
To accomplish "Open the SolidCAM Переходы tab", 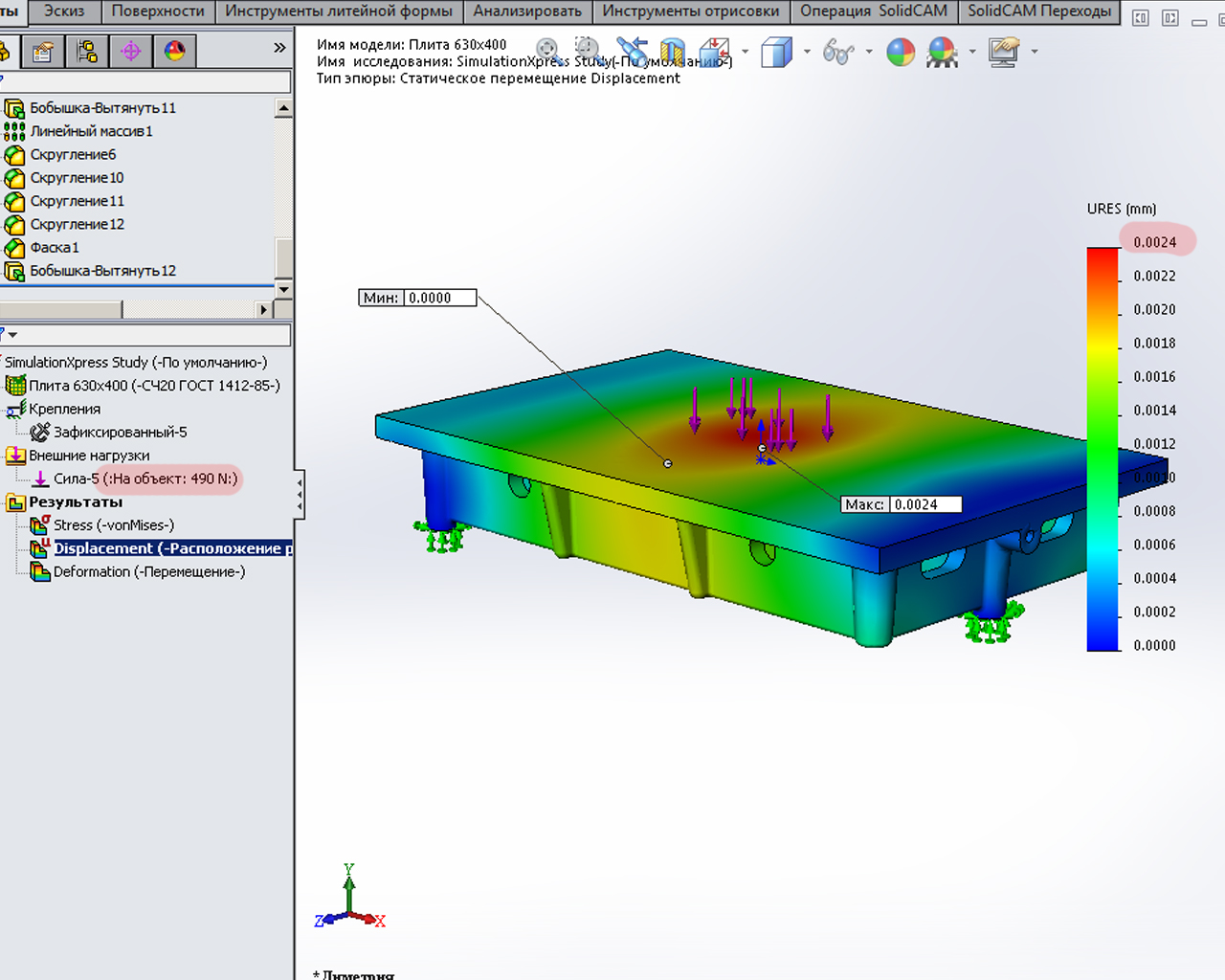I will pos(1039,11).
